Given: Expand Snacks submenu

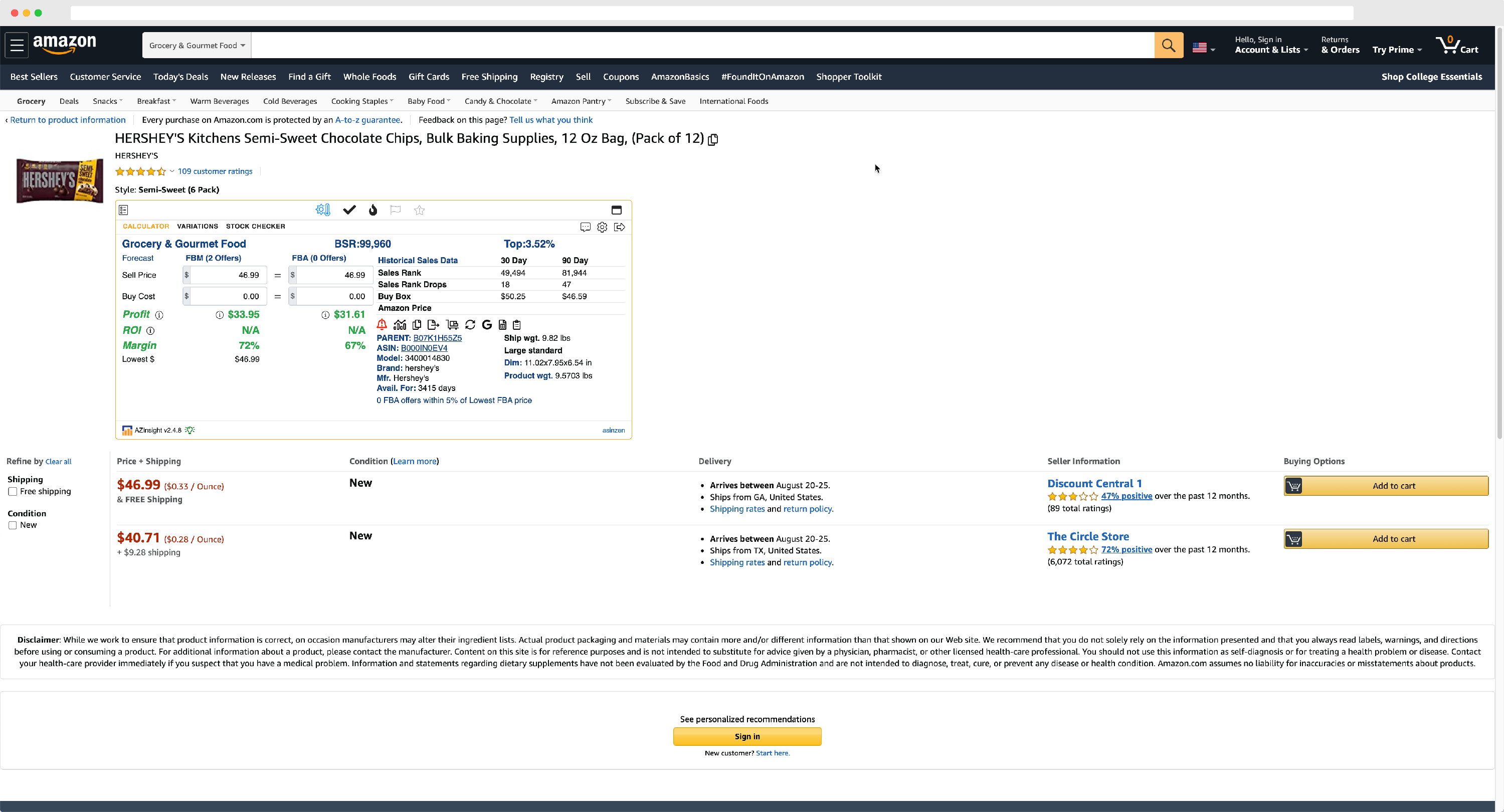Looking at the screenshot, I should coord(107,101).
